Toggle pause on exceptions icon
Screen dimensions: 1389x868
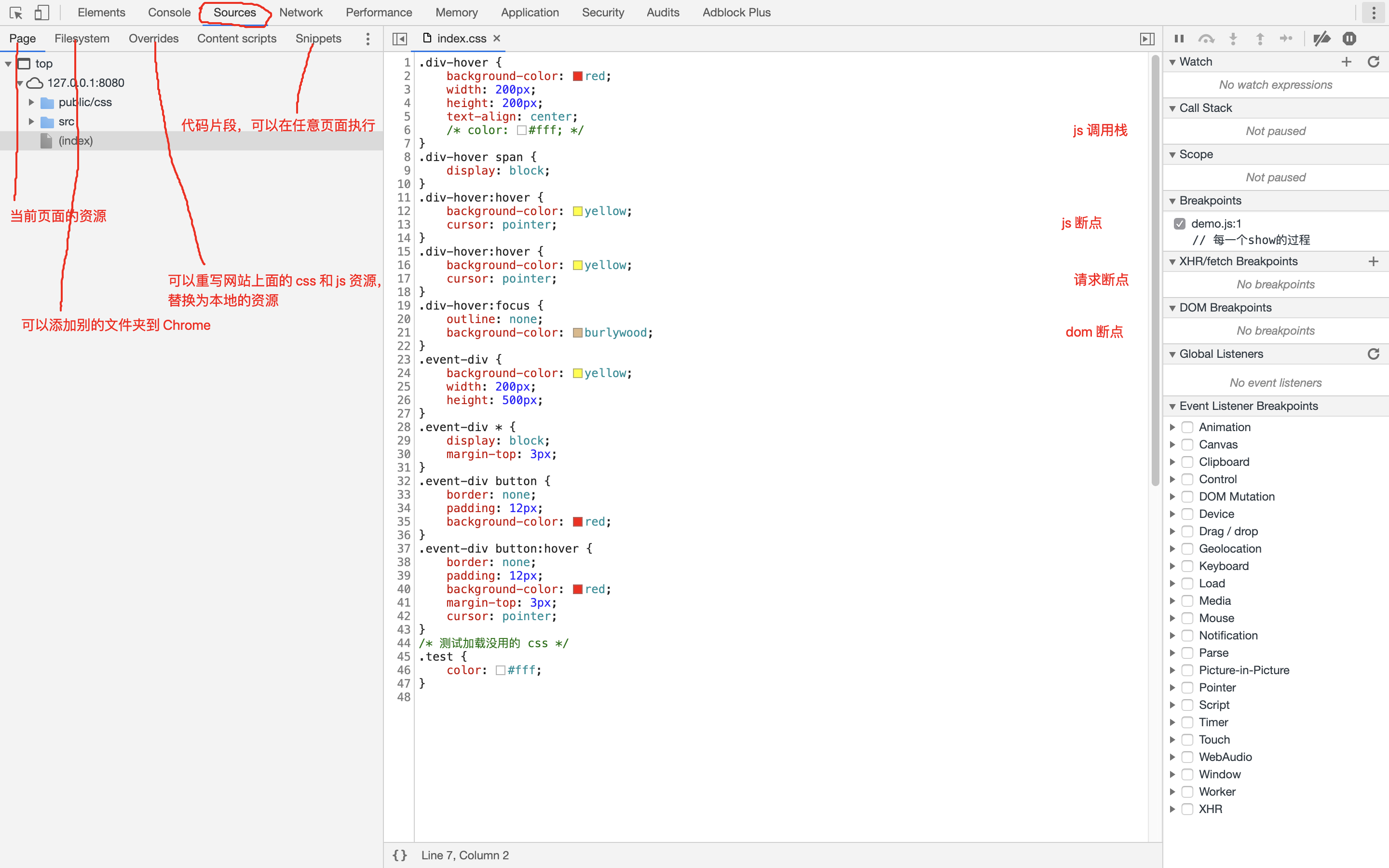point(1349,39)
